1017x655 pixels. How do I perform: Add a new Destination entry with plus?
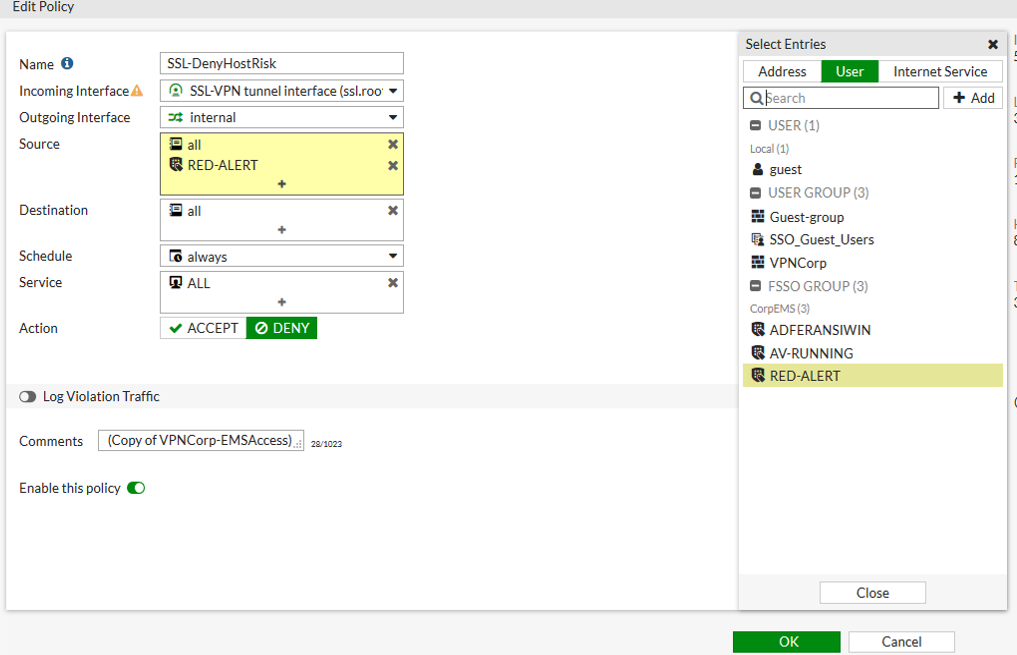(281, 230)
